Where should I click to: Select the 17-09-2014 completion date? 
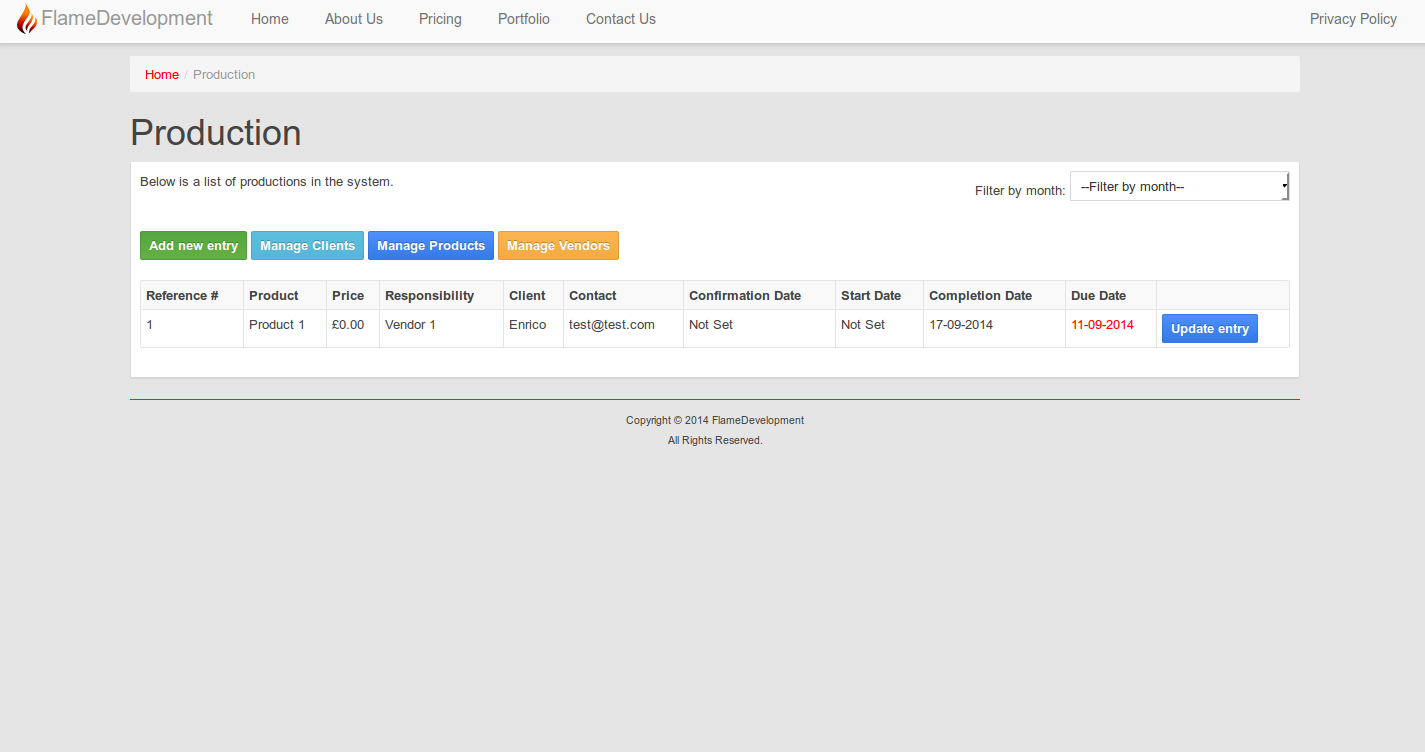coord(961,325)
